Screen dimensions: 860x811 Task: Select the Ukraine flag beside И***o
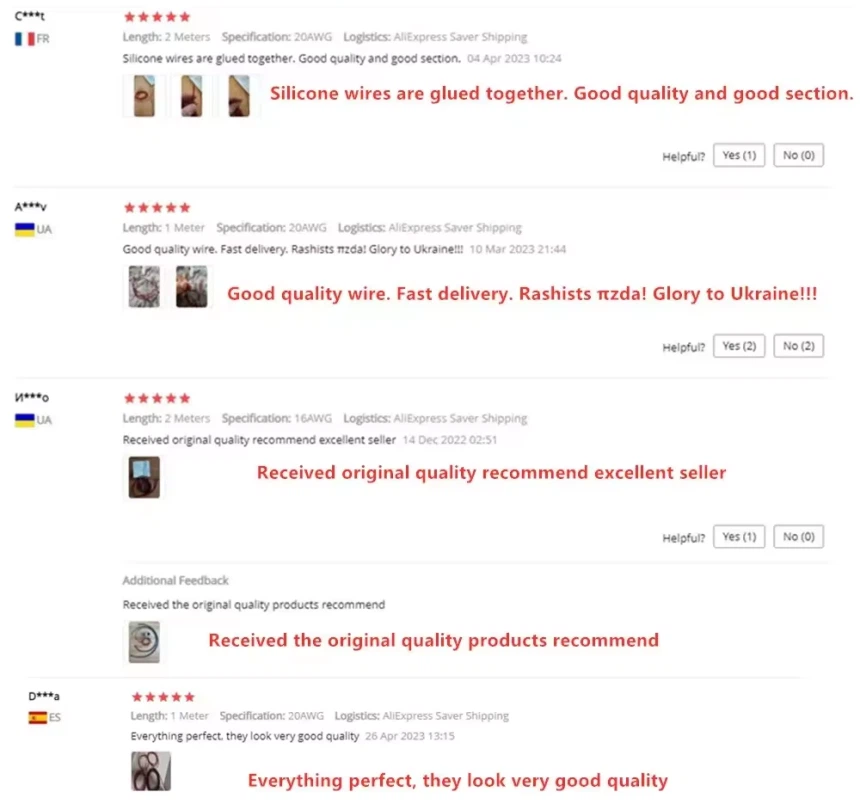tap(25, 421)
